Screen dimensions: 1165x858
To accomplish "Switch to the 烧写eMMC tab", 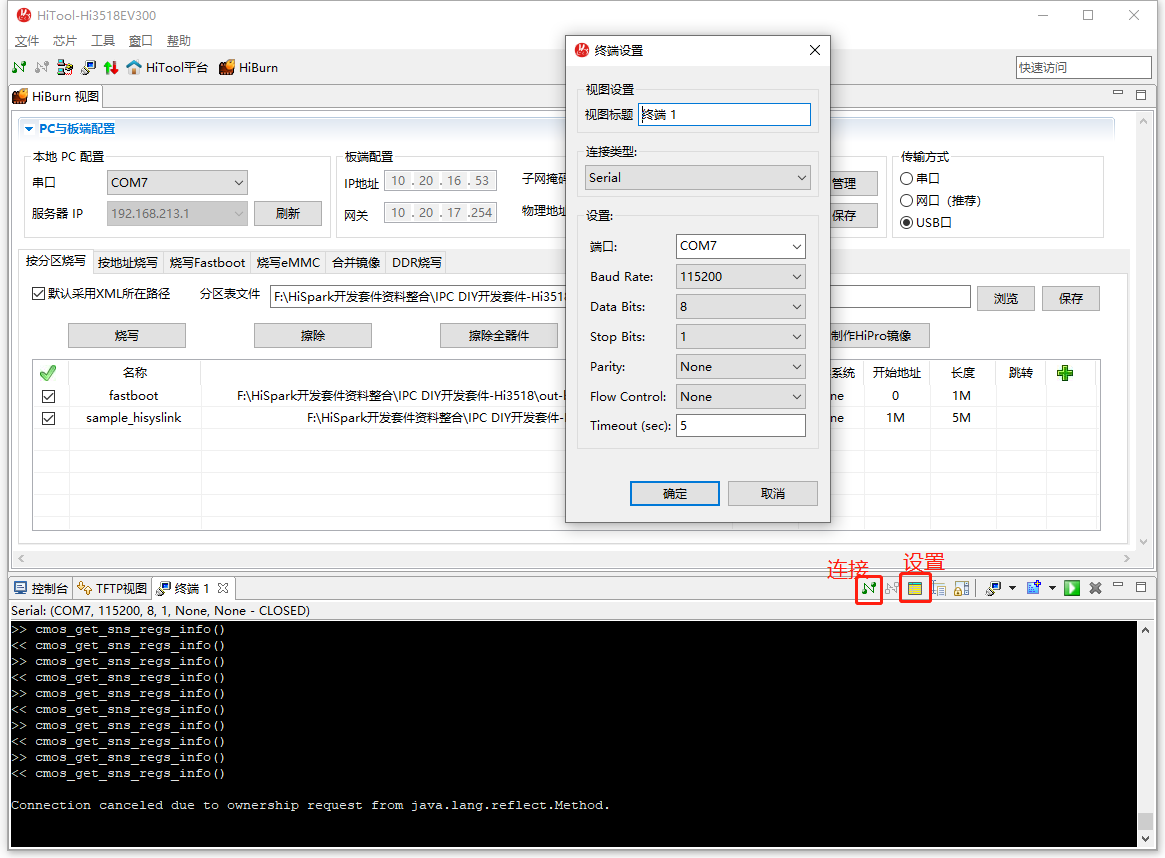I will 288,263.
